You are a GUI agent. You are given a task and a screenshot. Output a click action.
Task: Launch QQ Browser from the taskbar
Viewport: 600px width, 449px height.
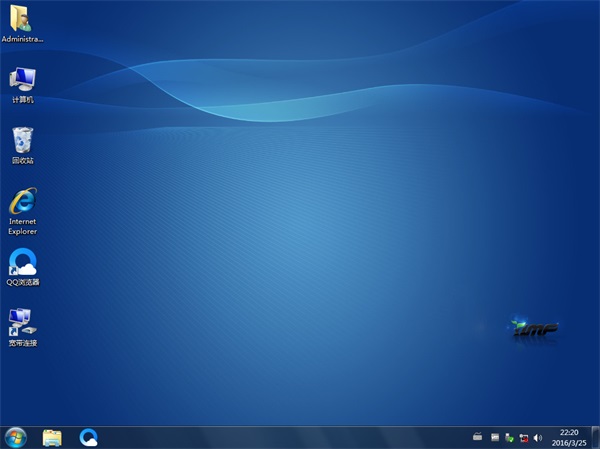pos(89,437)
